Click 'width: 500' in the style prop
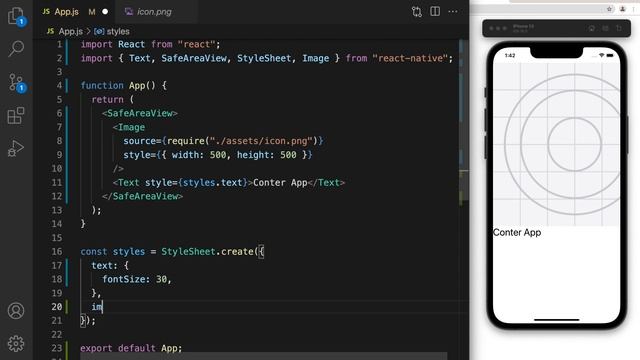 (199, 155)
